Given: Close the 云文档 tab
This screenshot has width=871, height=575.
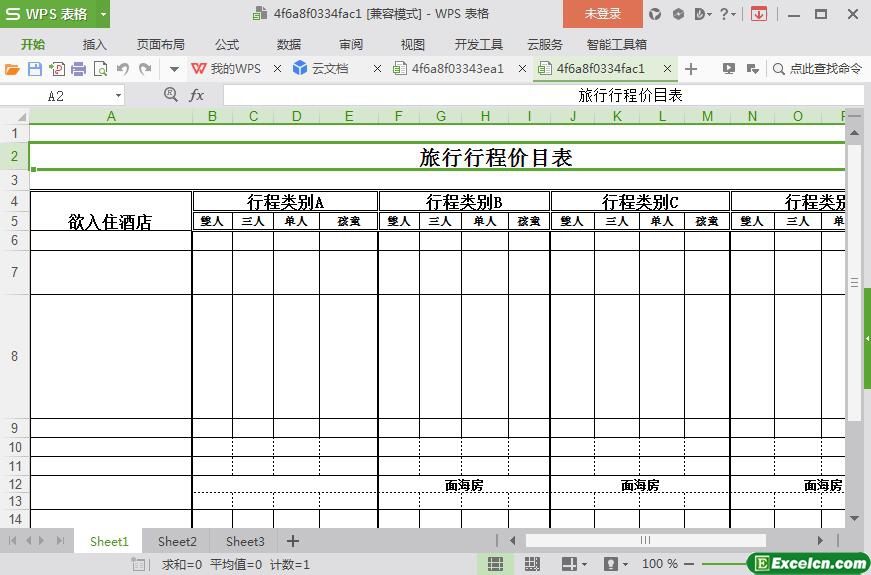Looking at the screenshot, I should (x=377, y=69).
